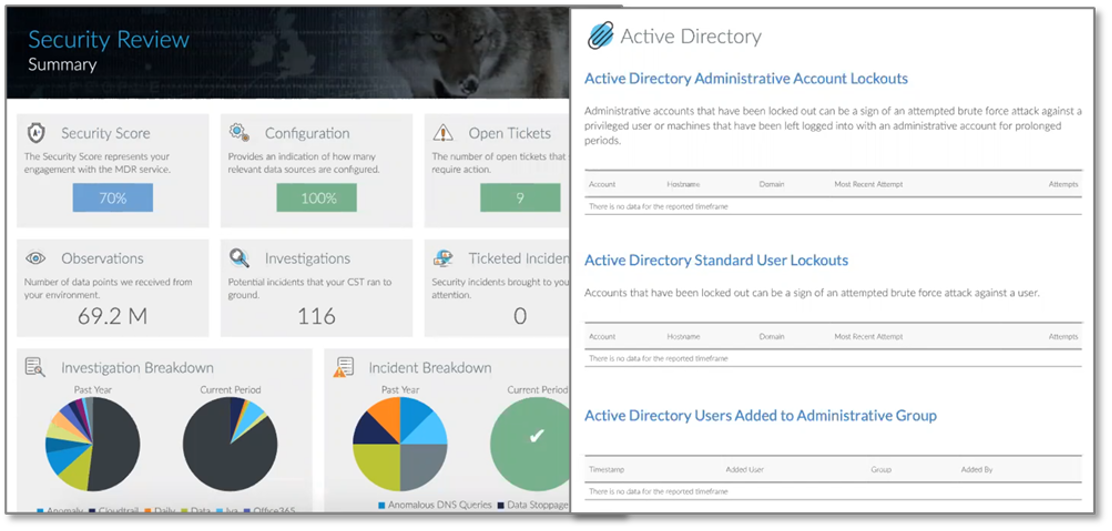This screenshot has width=1112, height=531.
Task: Click the Ticketed Incidents icon
Action: point(444,258)
